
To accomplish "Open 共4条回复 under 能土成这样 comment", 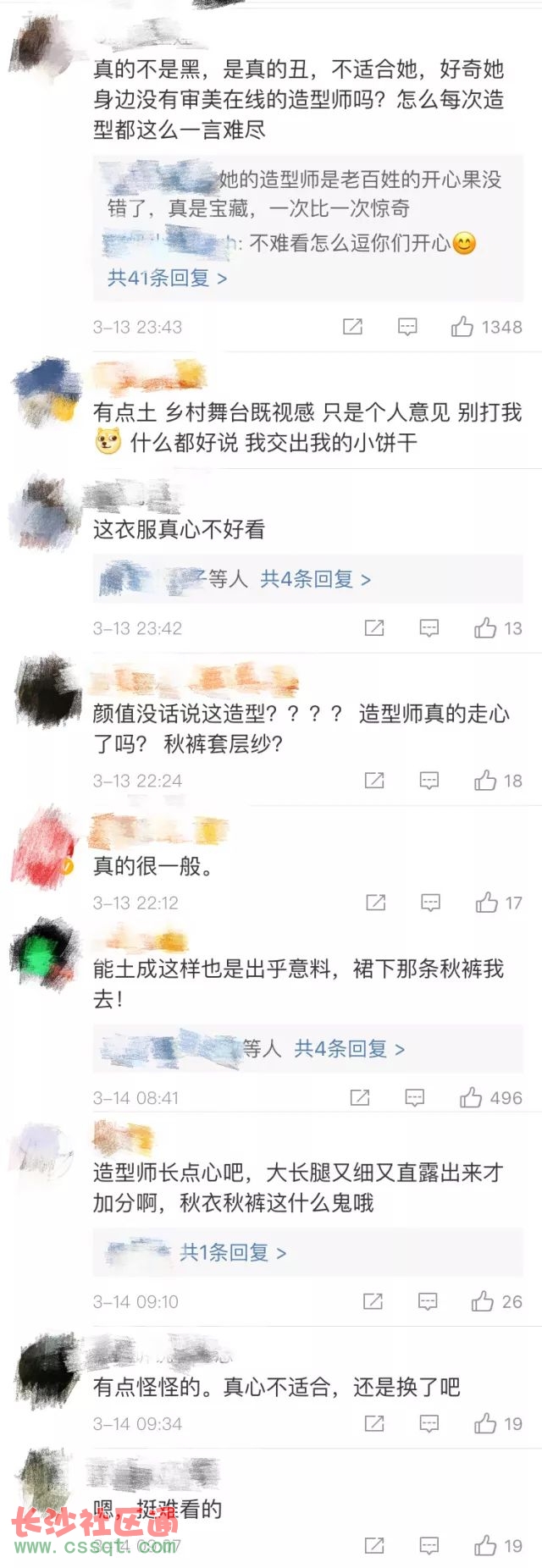I will tap(349, 1049).
